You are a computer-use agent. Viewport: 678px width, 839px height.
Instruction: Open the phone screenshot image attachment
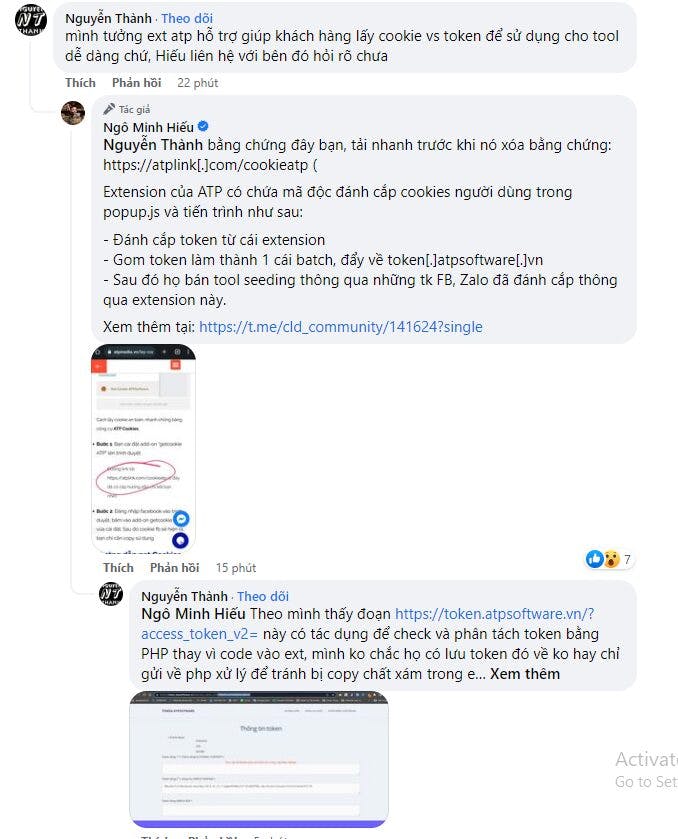tap(143, 448)
